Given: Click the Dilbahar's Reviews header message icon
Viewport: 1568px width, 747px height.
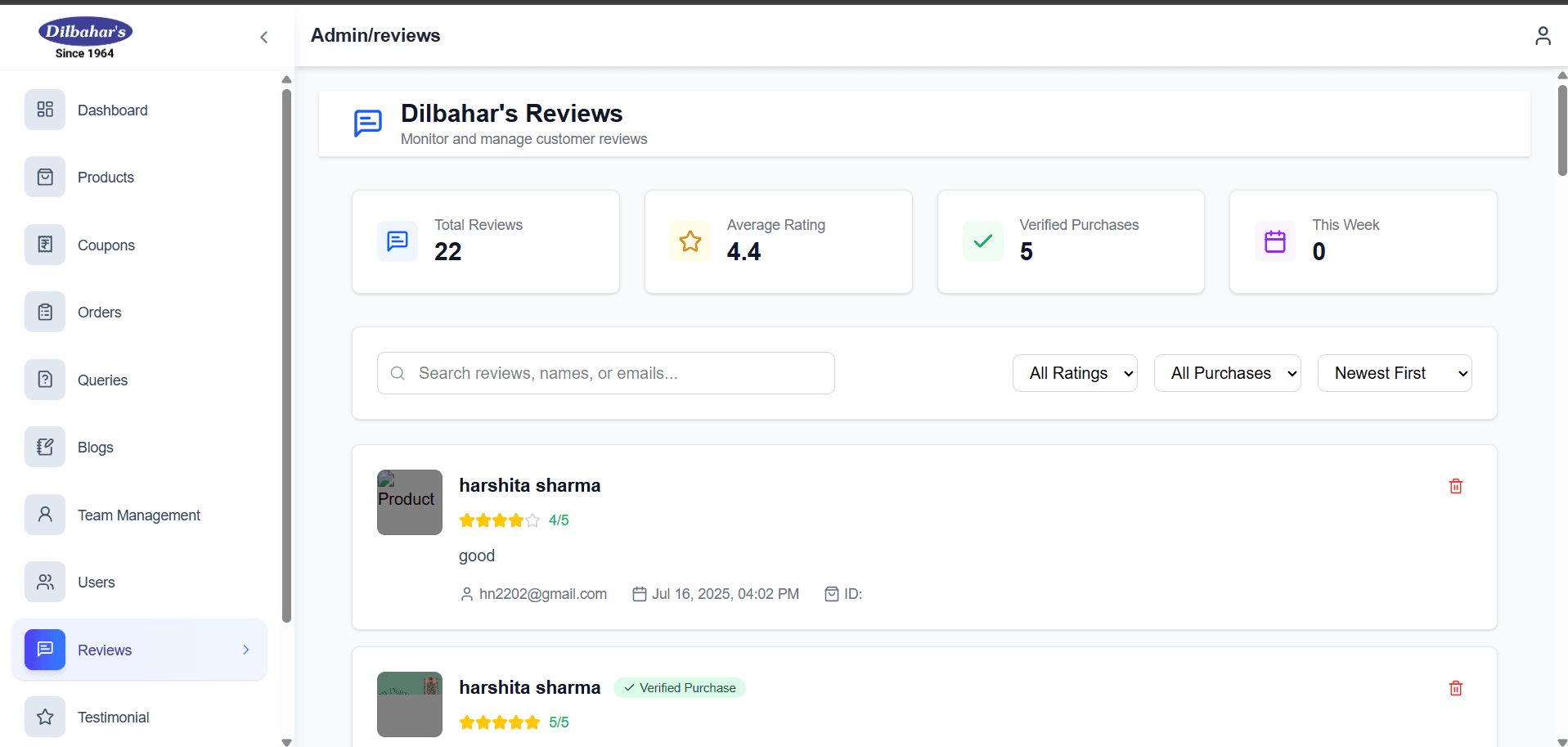Looking at the screenshot, I should (367, 124).
